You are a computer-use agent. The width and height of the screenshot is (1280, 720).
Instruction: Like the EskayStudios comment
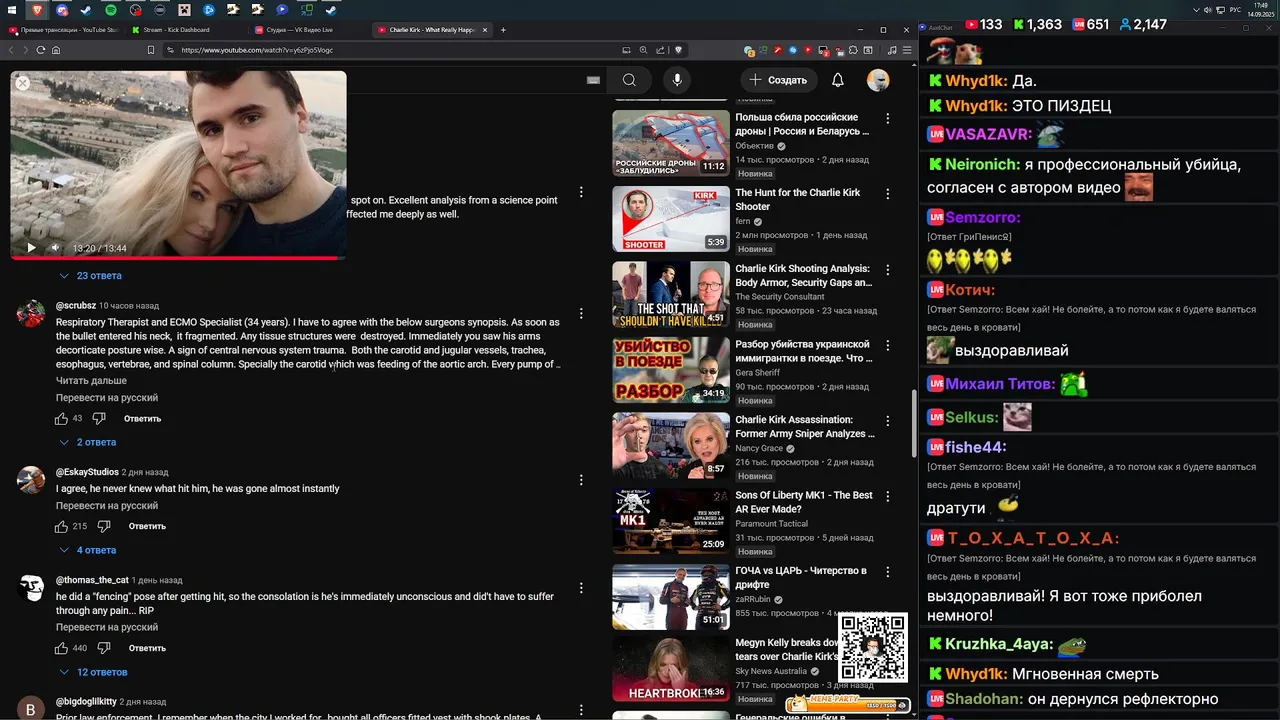61,526
